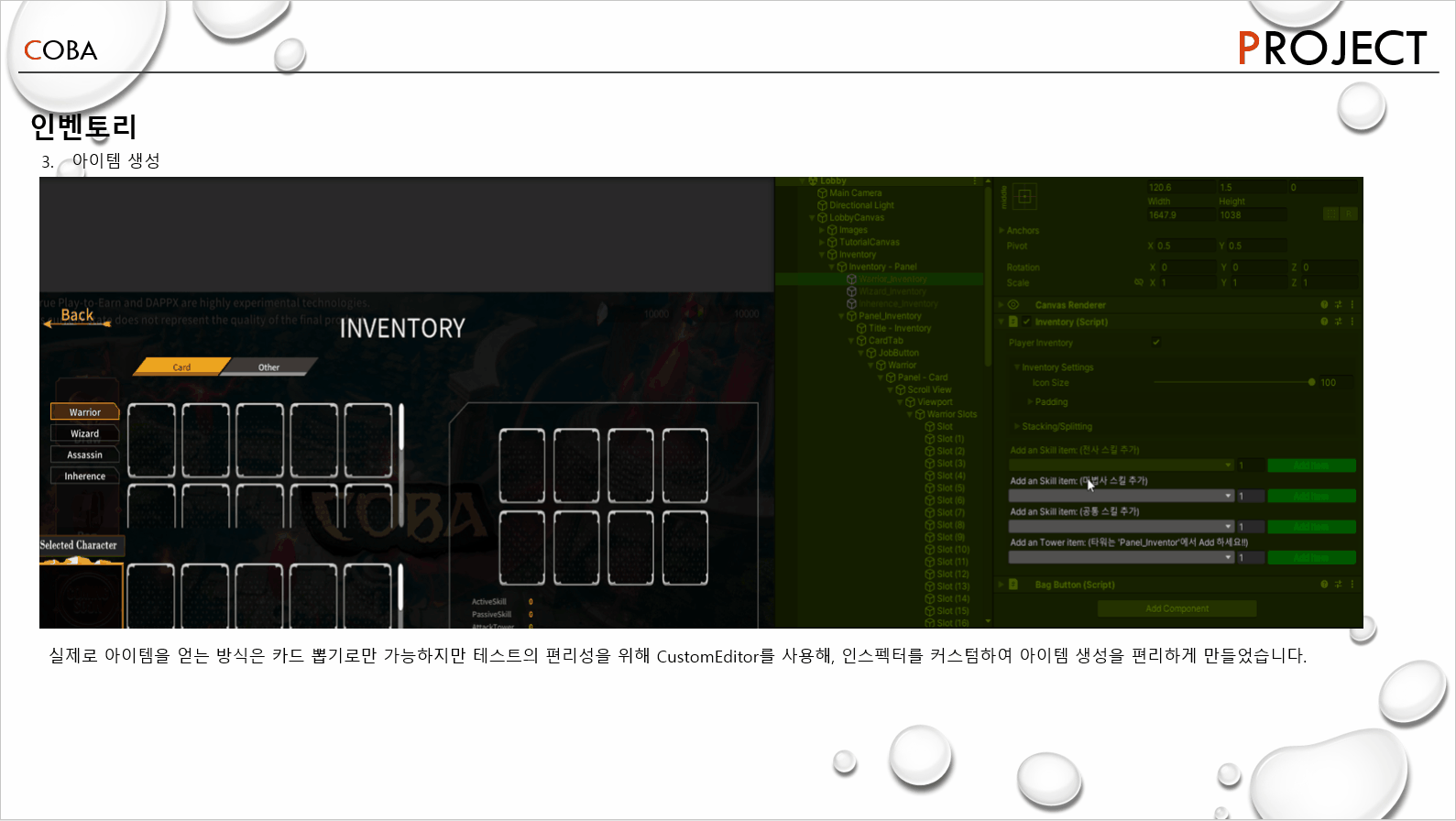Click the Add Component button

click(1177, 608)
